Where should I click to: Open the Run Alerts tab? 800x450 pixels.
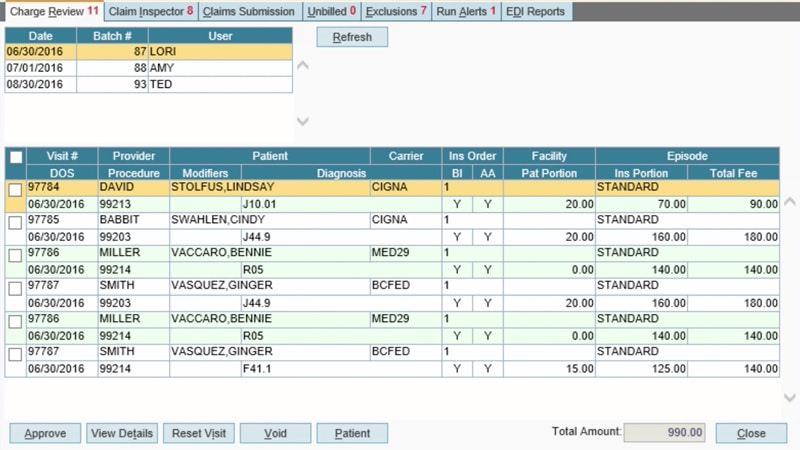coord(466,11)
